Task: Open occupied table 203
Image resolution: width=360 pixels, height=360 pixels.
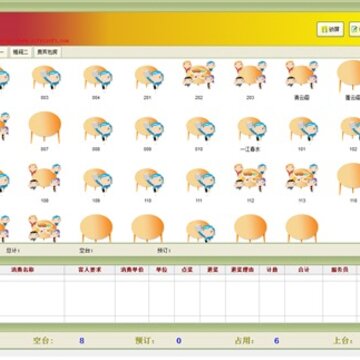Action: 250,75
